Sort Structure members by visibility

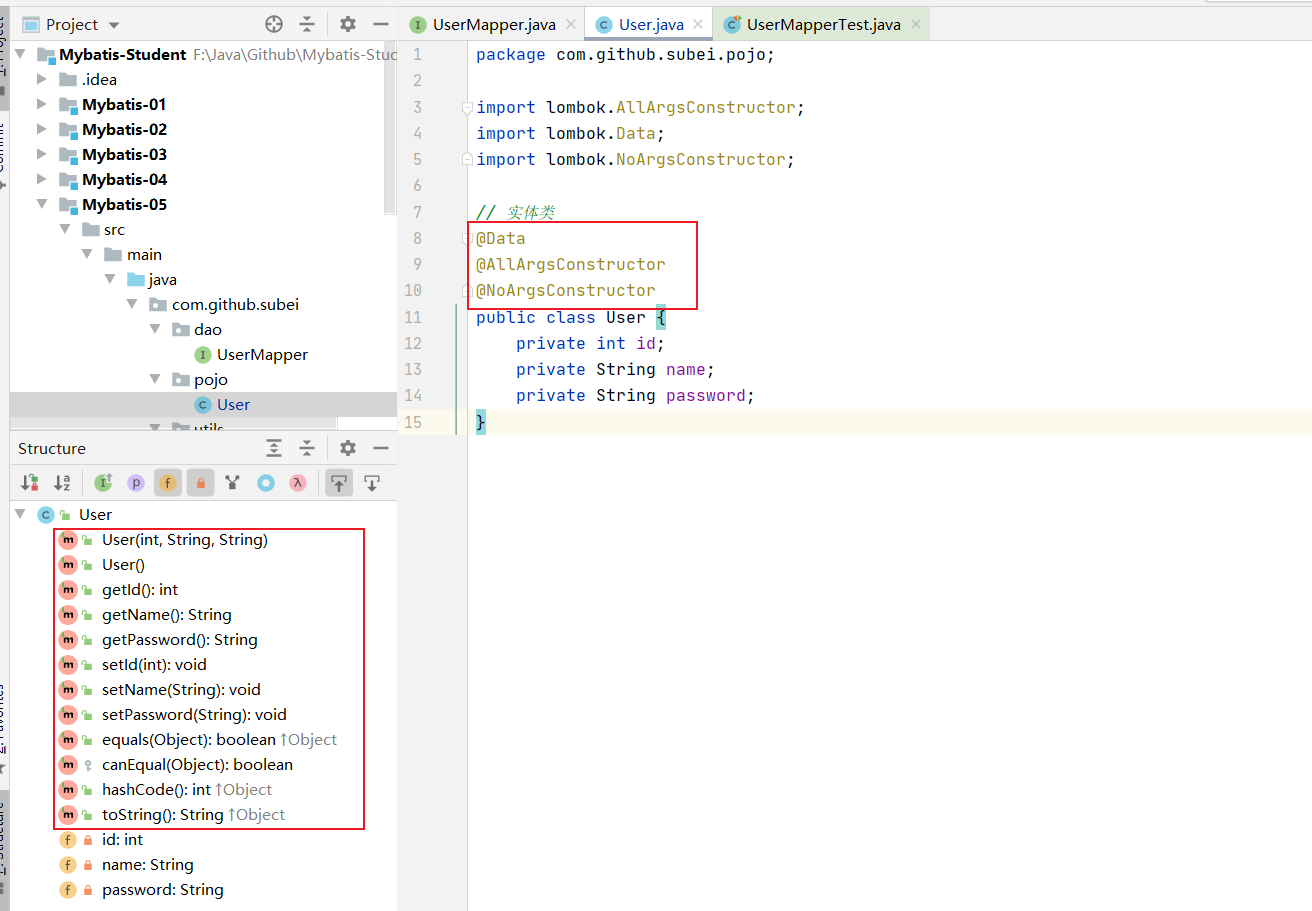tap(30, 483)
